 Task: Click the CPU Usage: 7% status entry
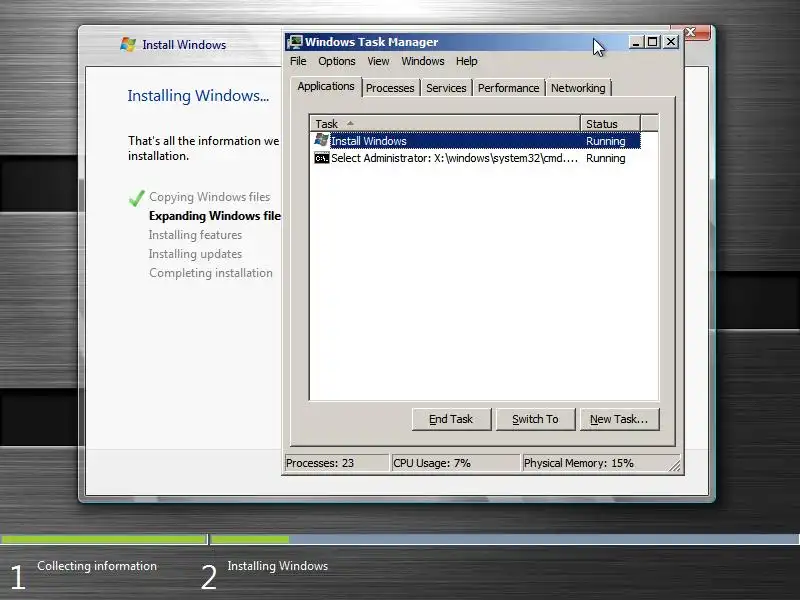(455, 463)
